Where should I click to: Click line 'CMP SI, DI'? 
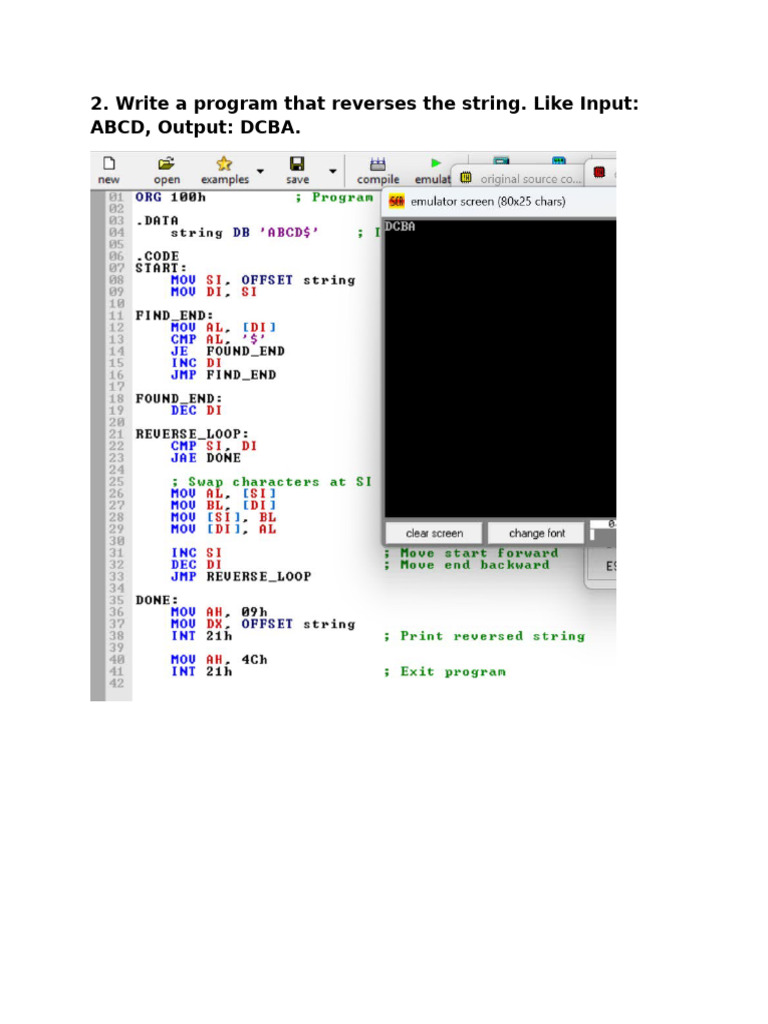point(214,446)
